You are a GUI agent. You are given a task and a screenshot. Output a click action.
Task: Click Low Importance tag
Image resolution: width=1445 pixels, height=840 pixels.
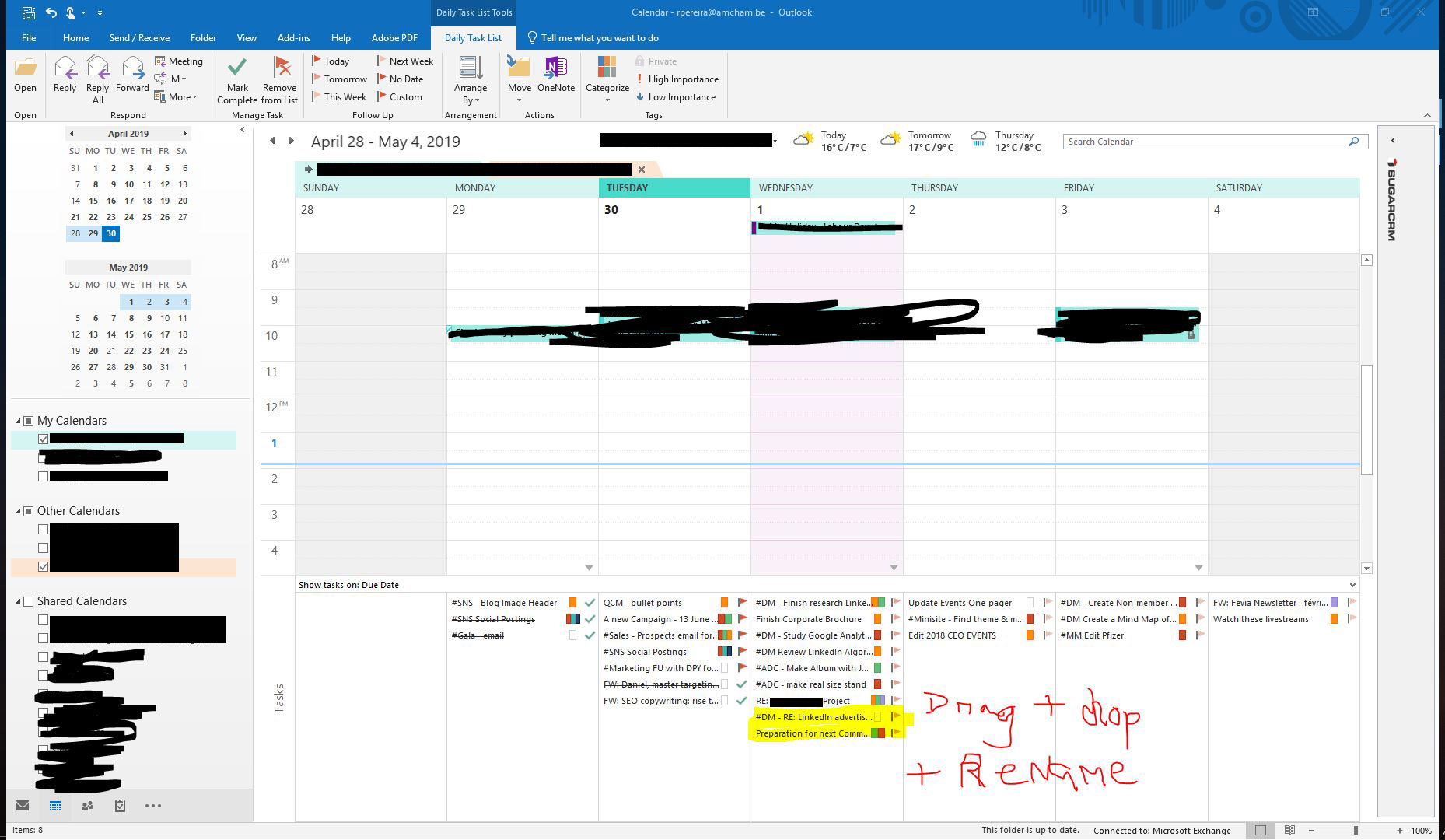pyautogui.click(x=675, y=97)
